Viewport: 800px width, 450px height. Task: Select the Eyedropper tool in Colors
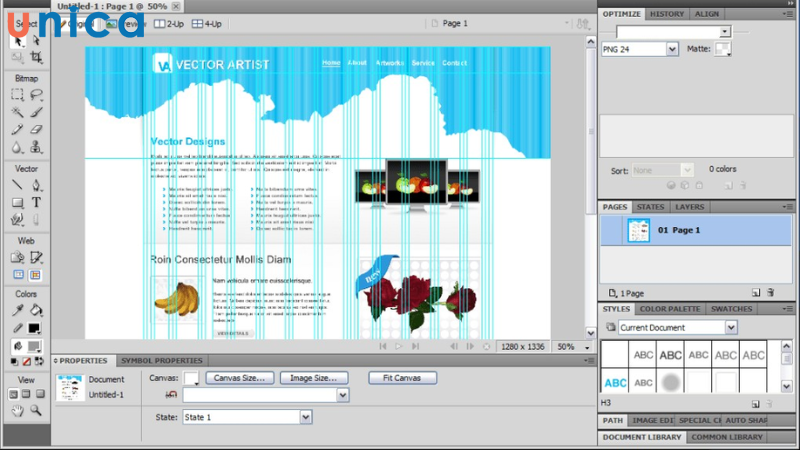(x=17, y=310)
